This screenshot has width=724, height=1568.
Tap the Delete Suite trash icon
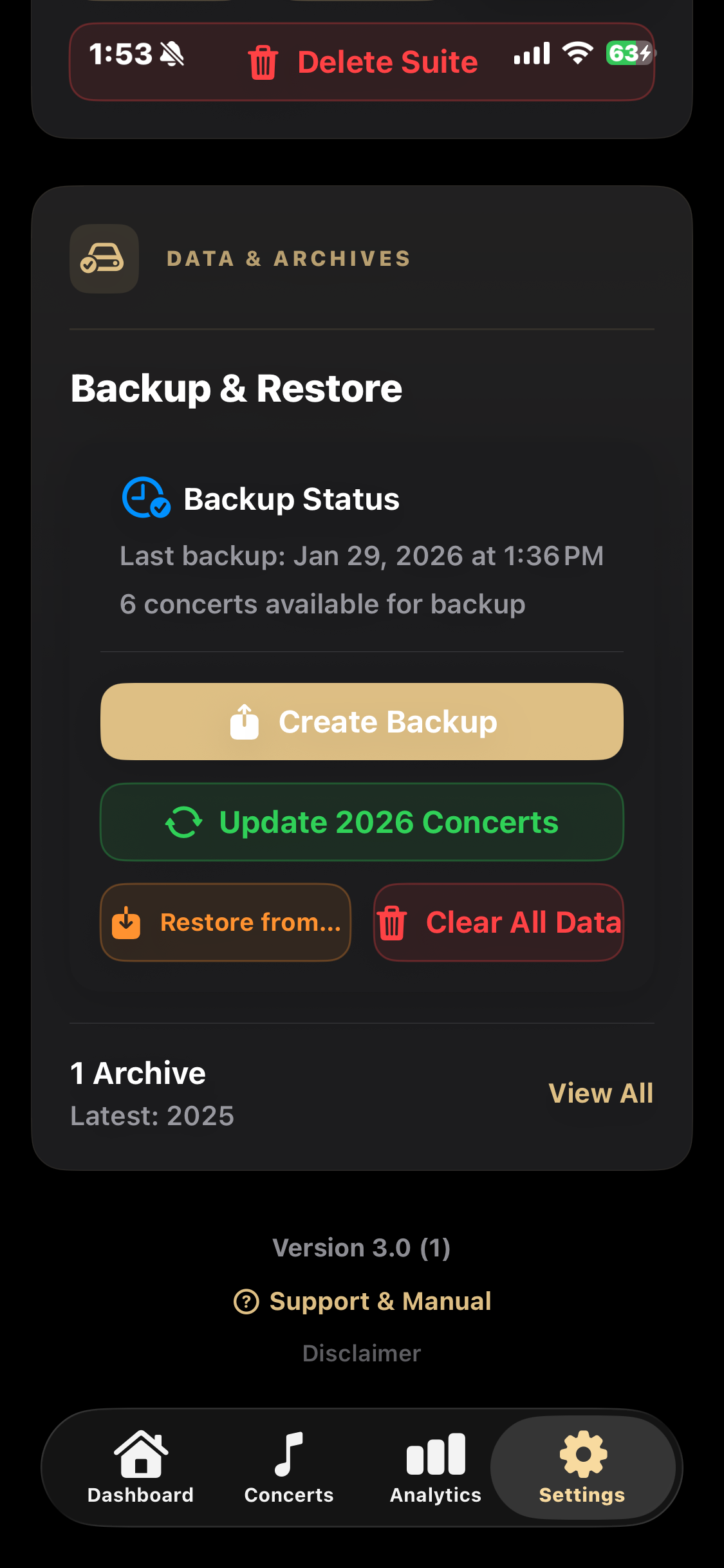(x=262, y=61)
